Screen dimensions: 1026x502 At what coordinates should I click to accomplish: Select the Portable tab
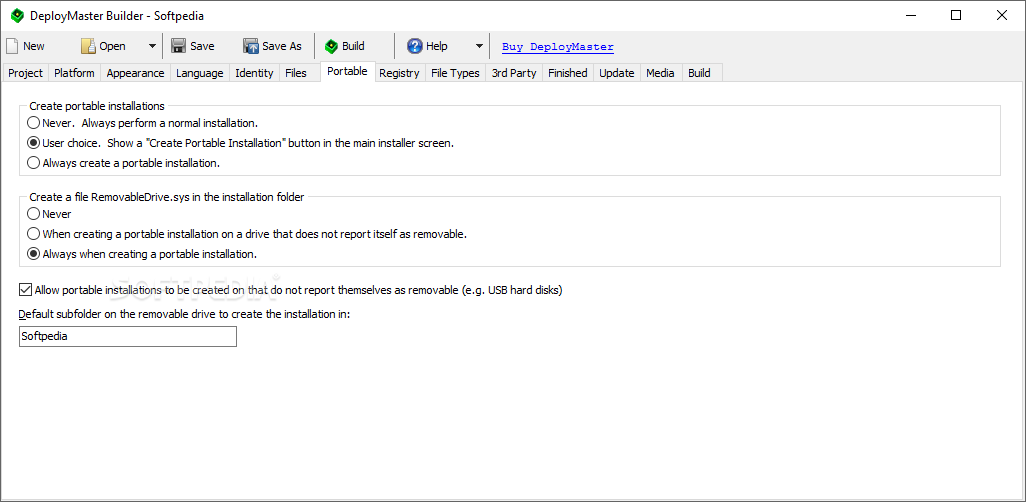[x=347, y=71]
